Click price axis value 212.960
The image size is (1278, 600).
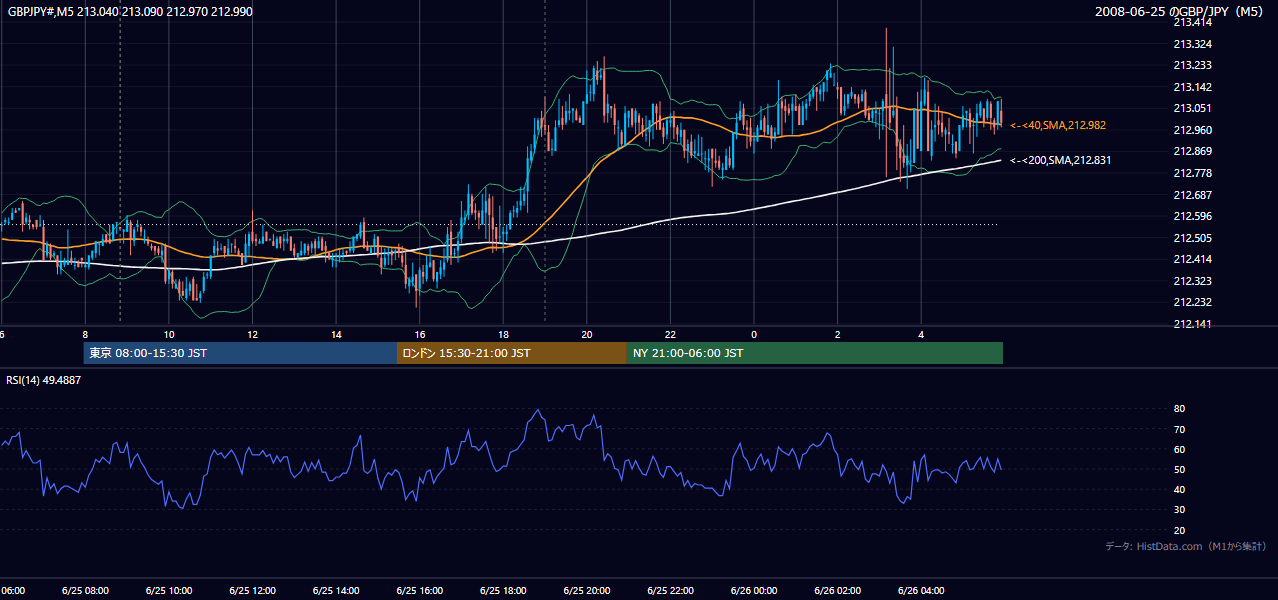pos(1192,130)
